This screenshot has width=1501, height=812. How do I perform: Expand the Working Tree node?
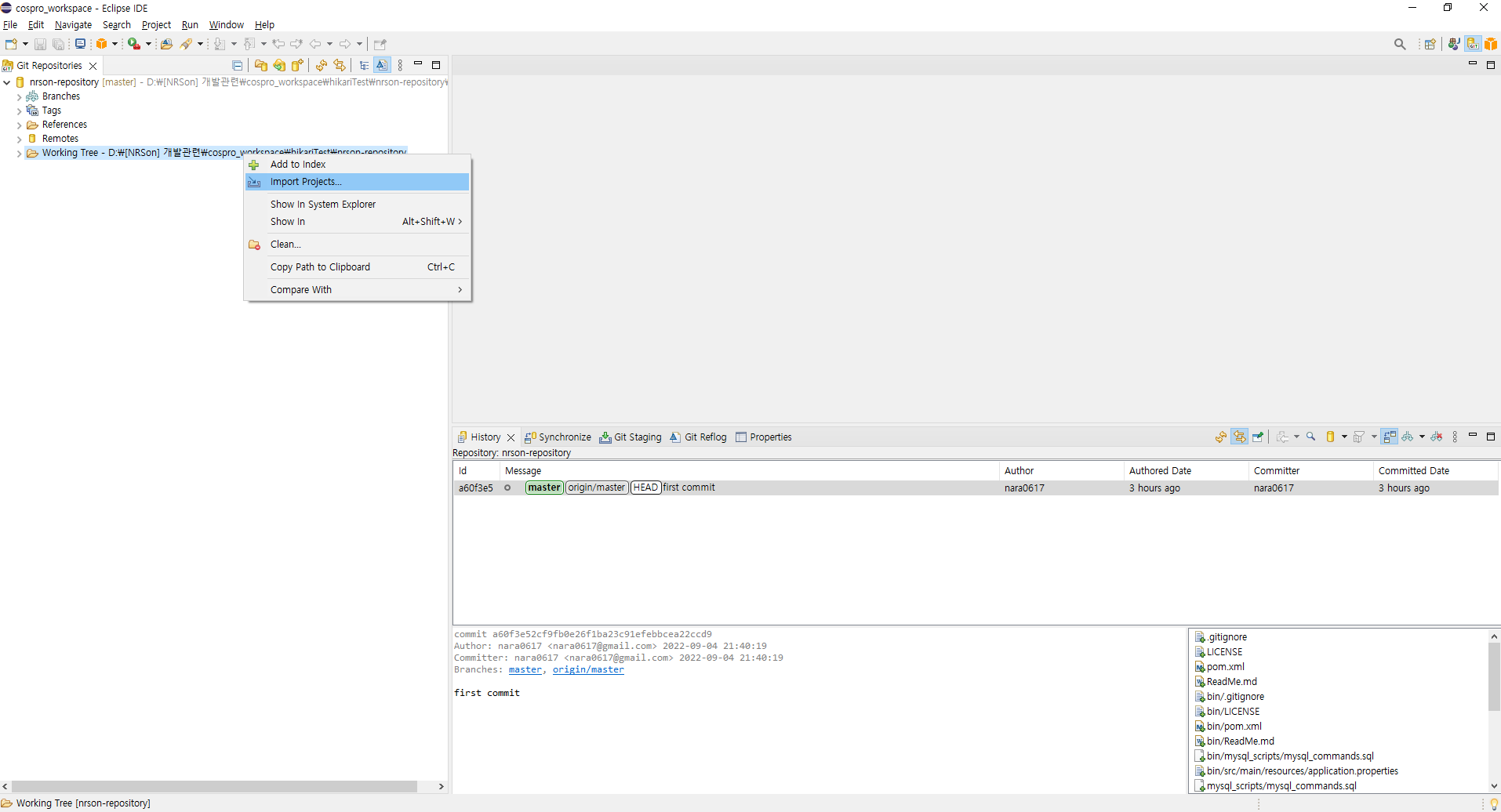[x=19, y=154]
